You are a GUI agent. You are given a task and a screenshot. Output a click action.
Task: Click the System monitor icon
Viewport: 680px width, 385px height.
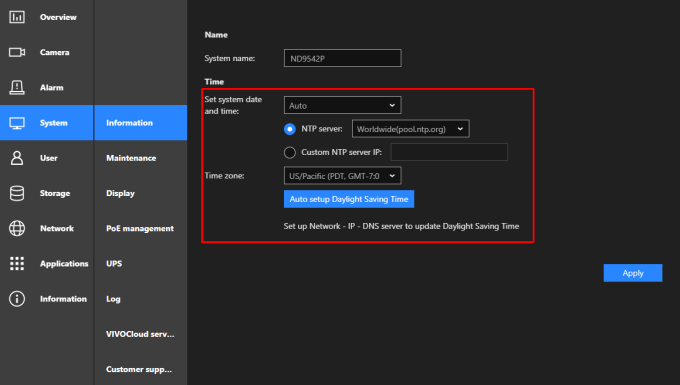(17, 123)
